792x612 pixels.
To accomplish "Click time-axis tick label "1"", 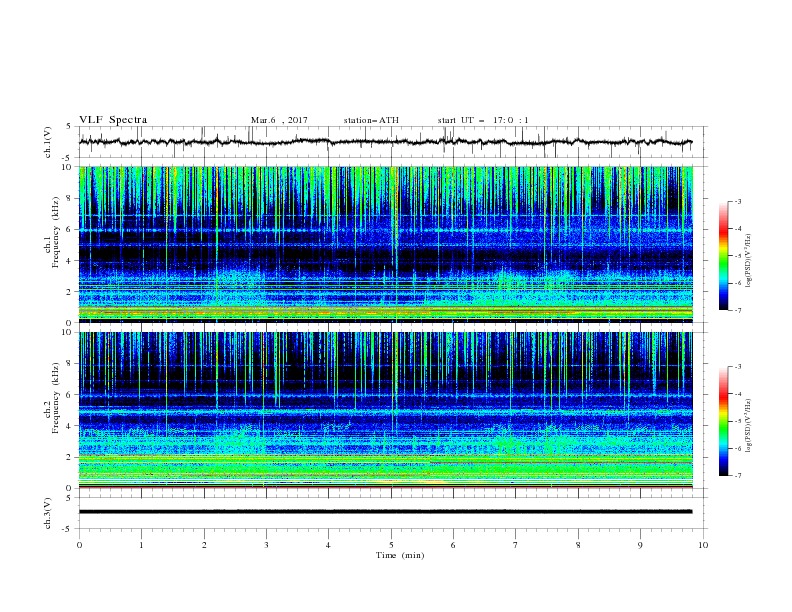I will point(141,545).
